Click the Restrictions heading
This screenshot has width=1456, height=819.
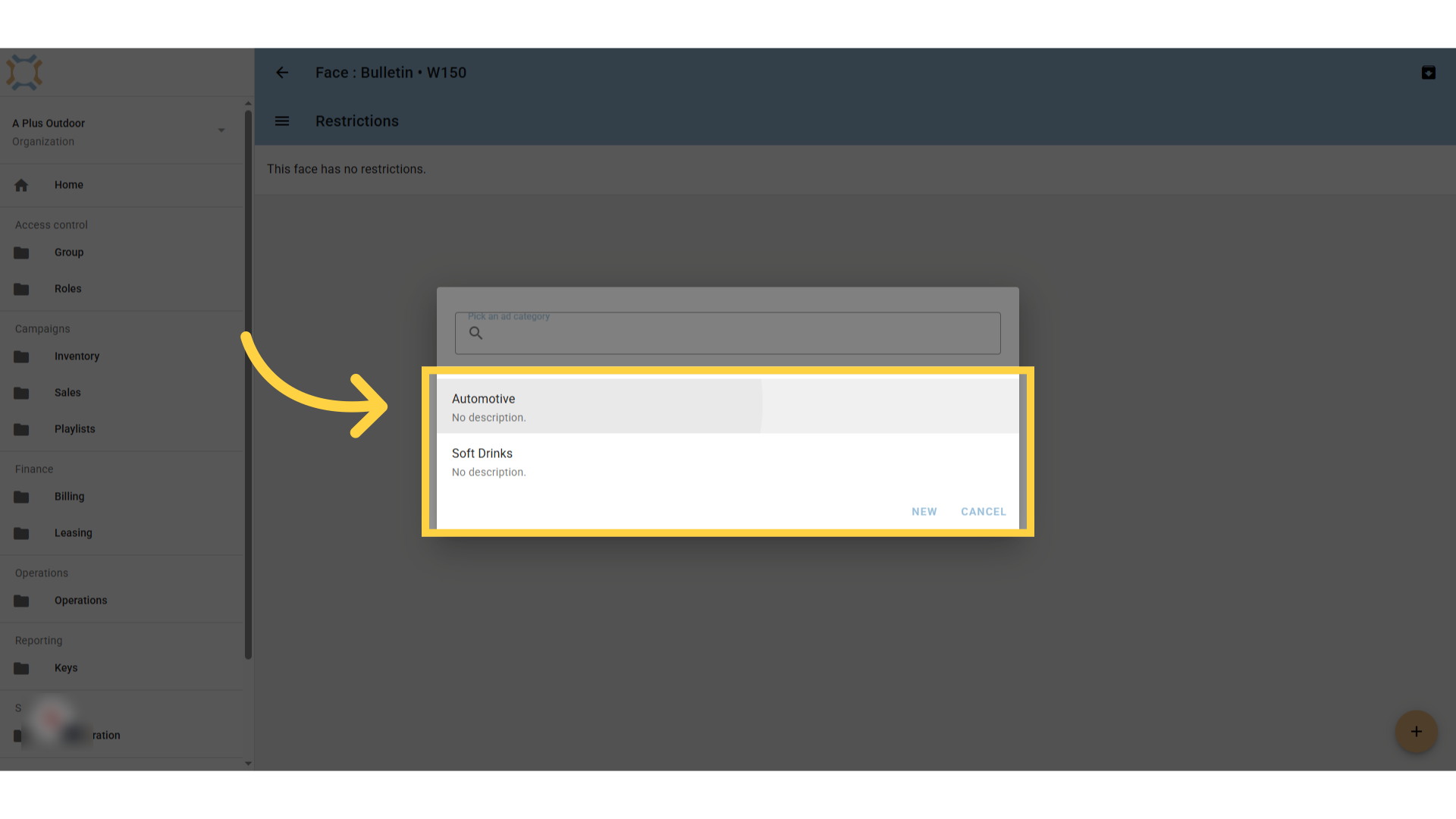pyautogui.click(x=357, y=121)
